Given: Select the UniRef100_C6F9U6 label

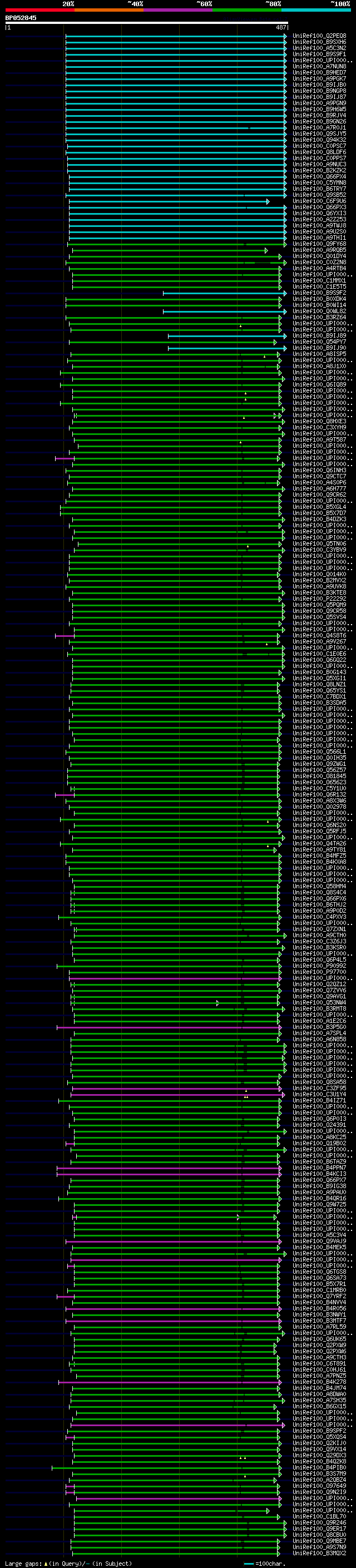Looking at the screenshot, I should point(319,201).
